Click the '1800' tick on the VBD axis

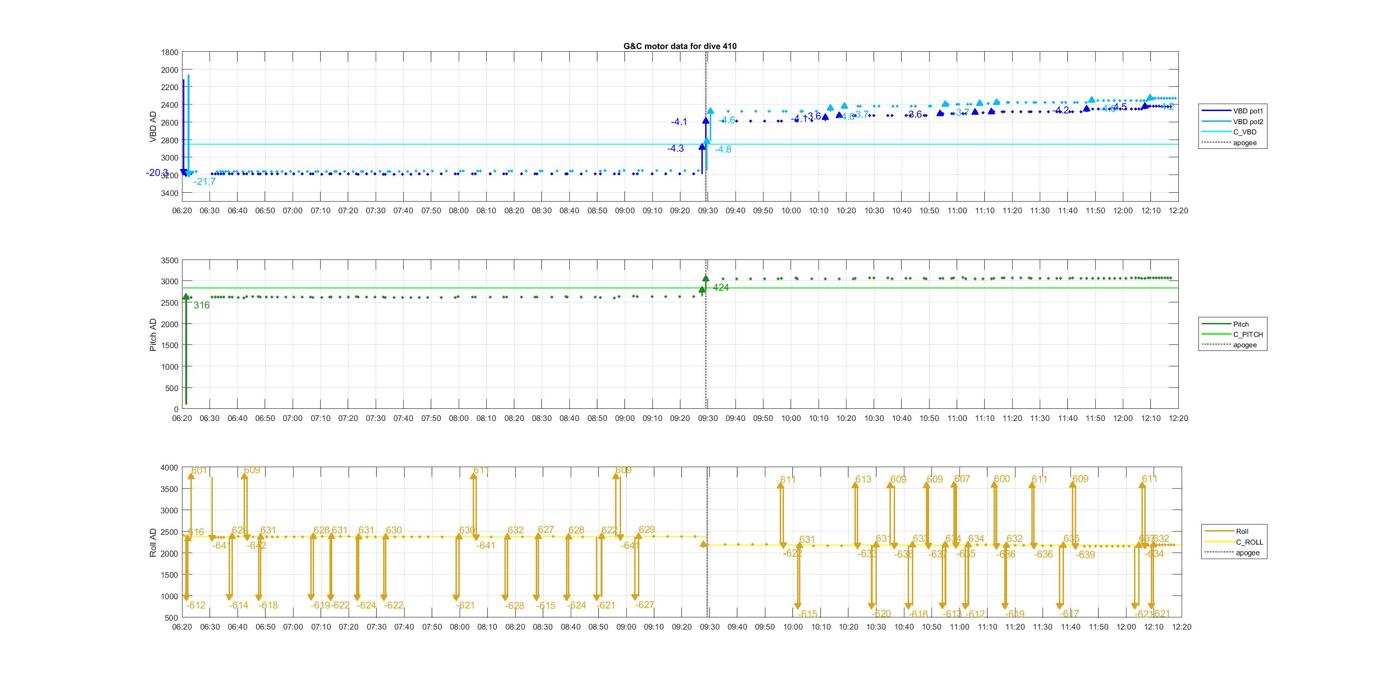point(170,52)
